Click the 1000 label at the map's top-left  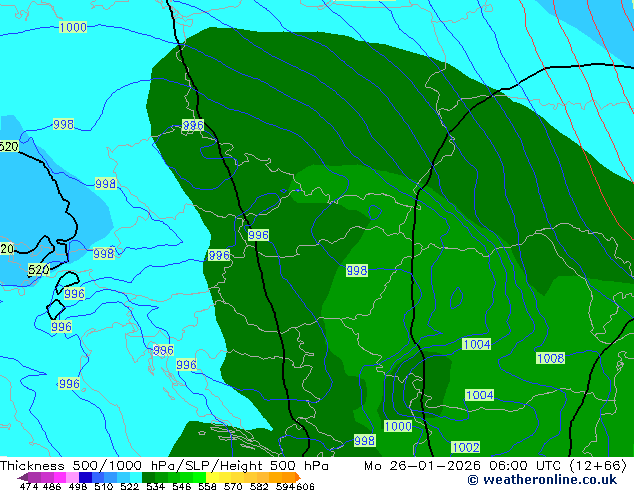pyautogui.click(x=73, y=27)
